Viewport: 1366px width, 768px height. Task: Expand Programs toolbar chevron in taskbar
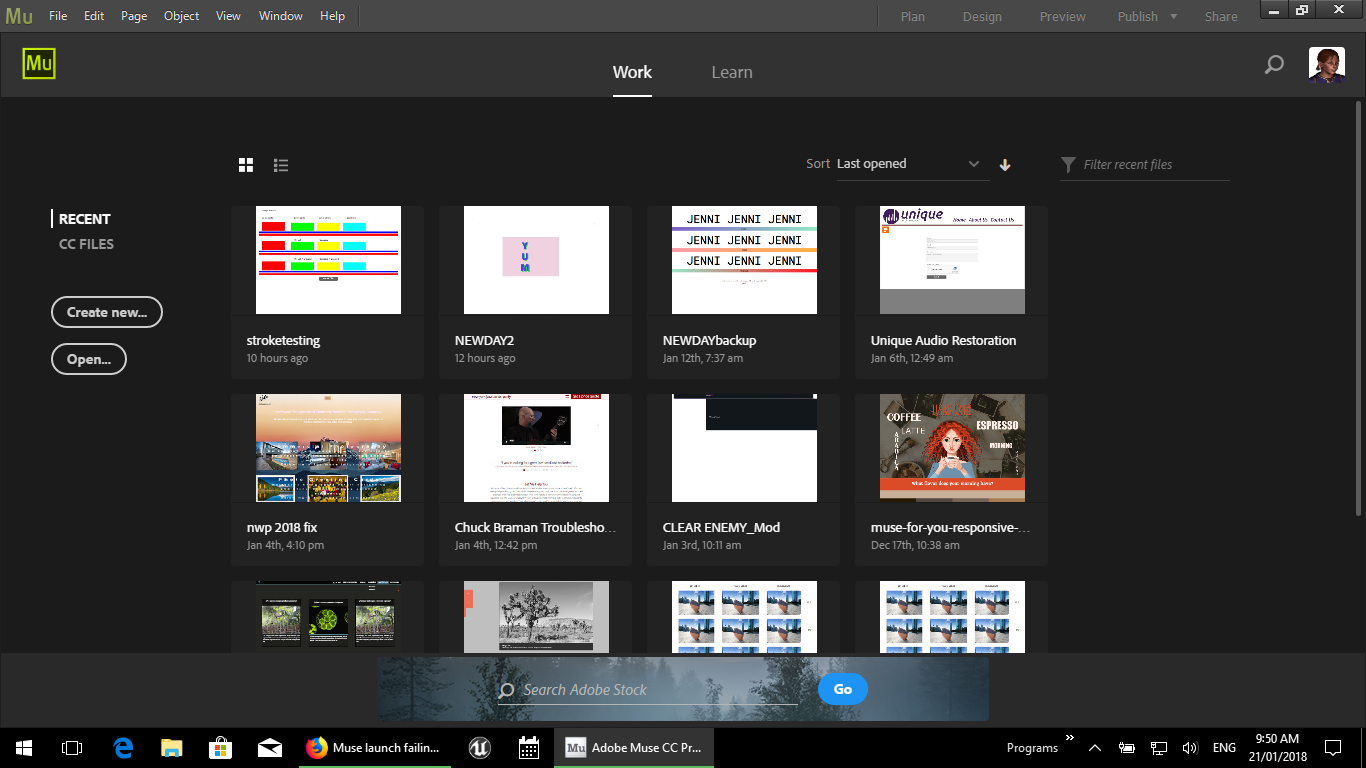tap(1070, 738)
